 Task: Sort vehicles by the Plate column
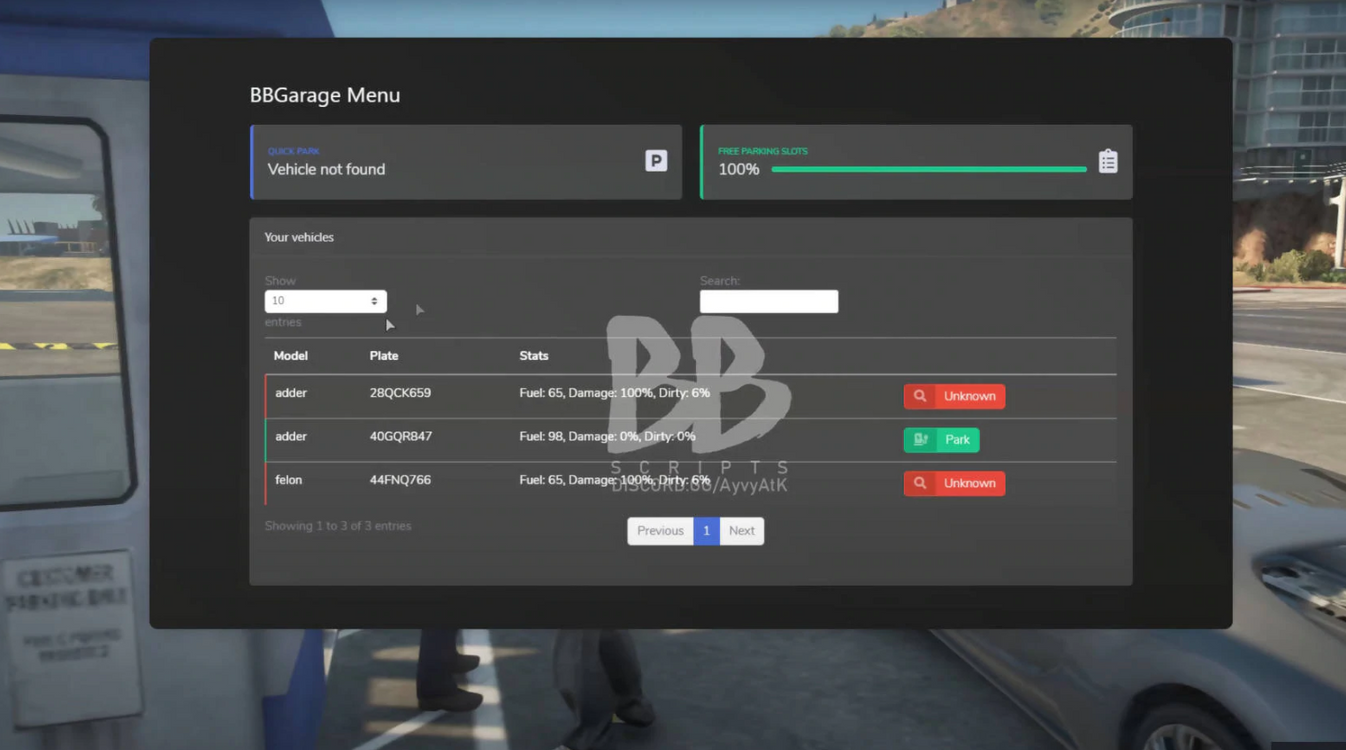[x=384, y=355]
